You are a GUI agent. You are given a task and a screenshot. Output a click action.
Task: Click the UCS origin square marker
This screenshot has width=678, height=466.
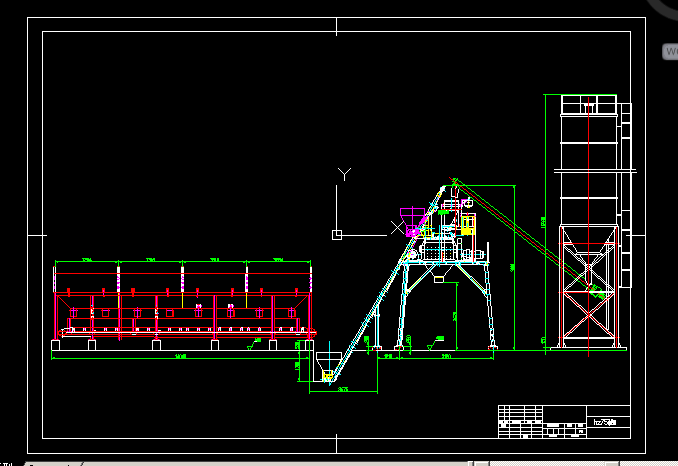337,235
